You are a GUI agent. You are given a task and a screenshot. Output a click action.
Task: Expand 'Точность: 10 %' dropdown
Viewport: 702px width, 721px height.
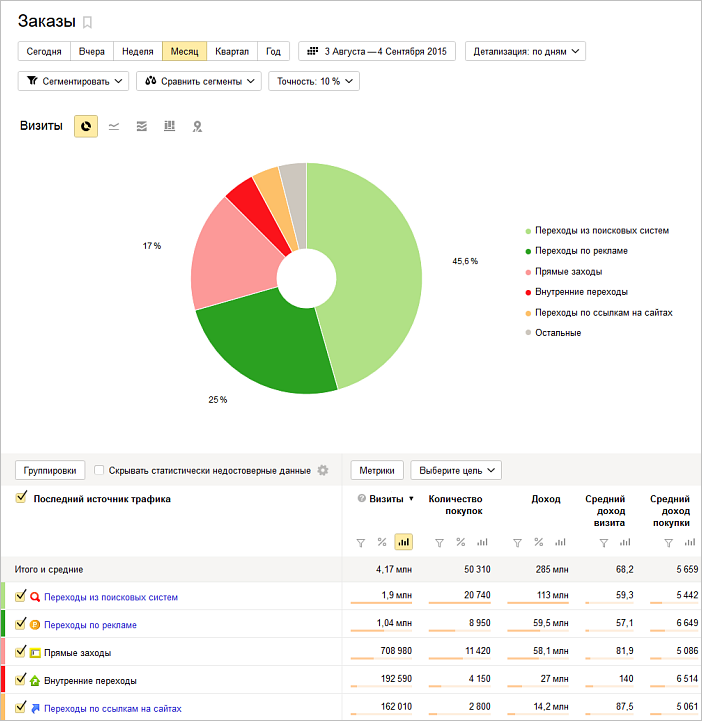pos(313,81)
